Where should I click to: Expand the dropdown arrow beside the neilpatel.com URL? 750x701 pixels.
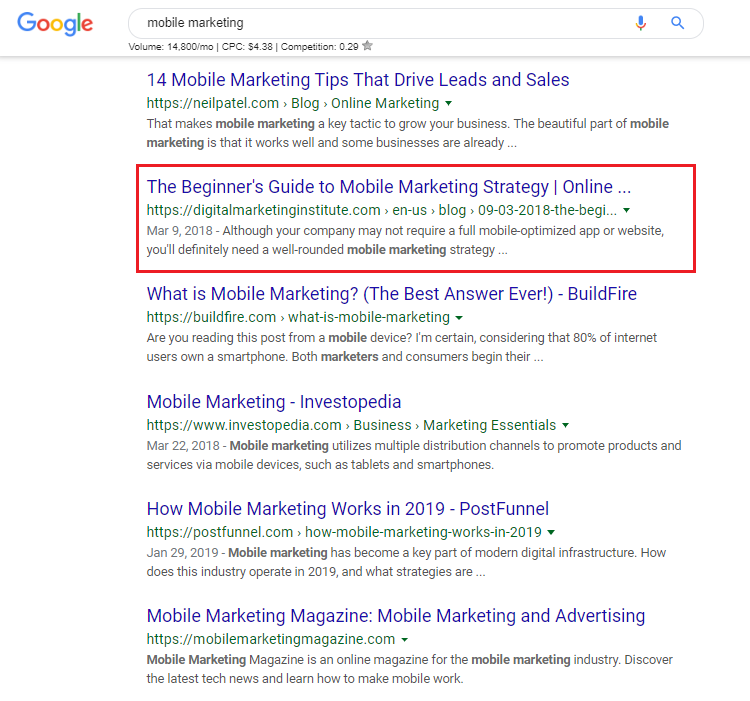[449, 103]
